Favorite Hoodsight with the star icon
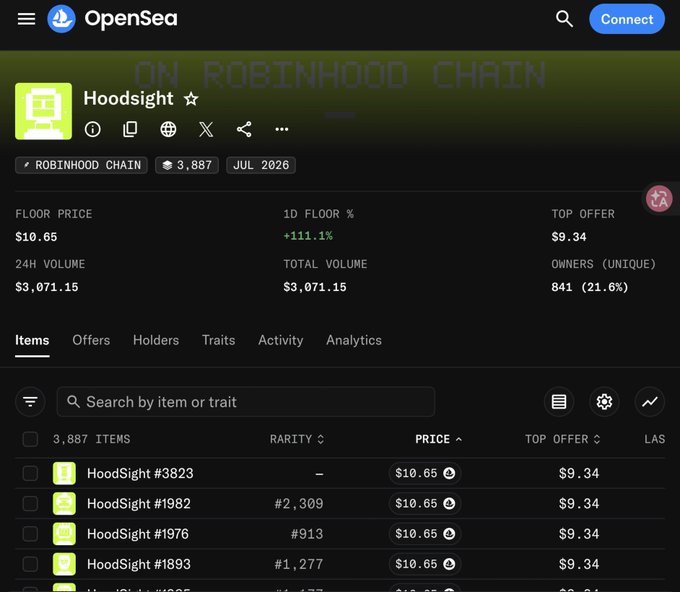This screenshot has width=680, height=592. click(191, 99)
